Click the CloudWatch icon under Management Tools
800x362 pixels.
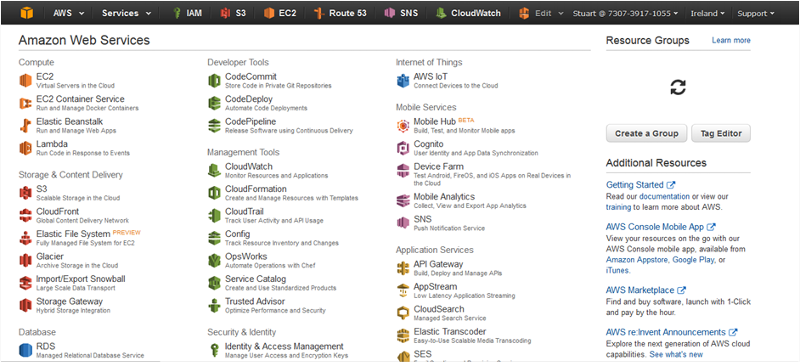click(214, 170)
